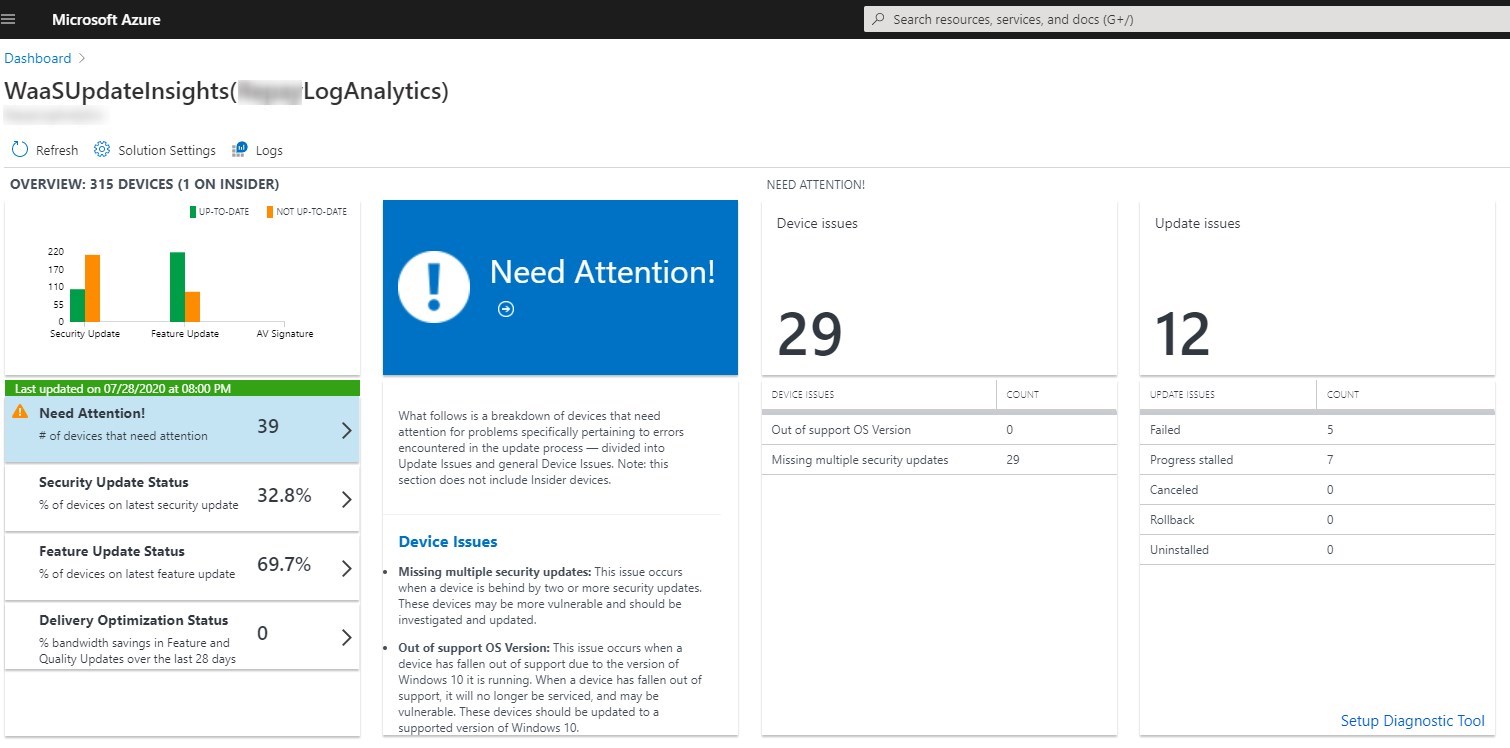Click the OVERVIEW: 315 DEVICES heading
Image resolution: width=1510 pixels, height=748 pixels.
pos(144,184)
